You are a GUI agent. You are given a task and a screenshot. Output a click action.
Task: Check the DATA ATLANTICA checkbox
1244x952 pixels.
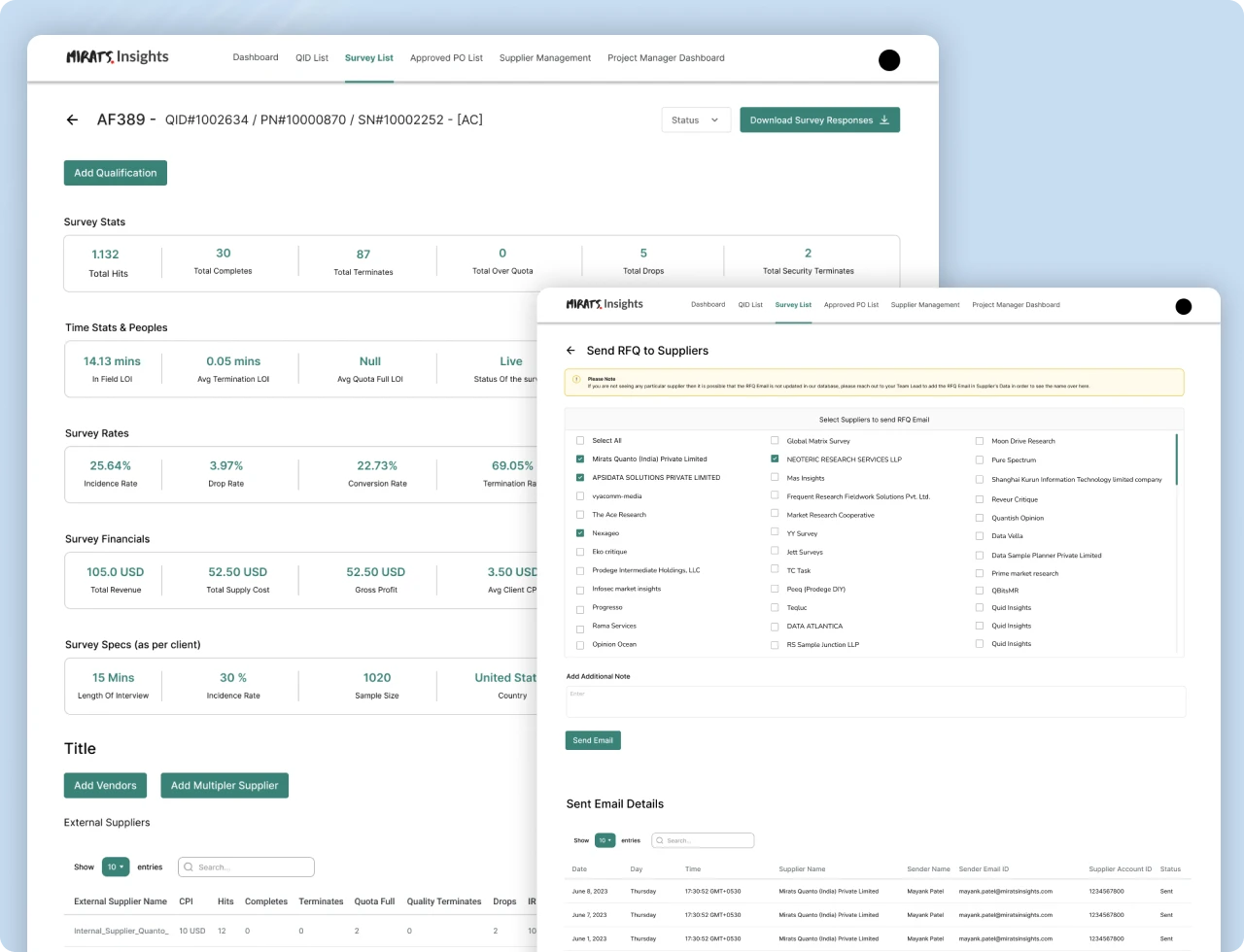click(775, 627)
